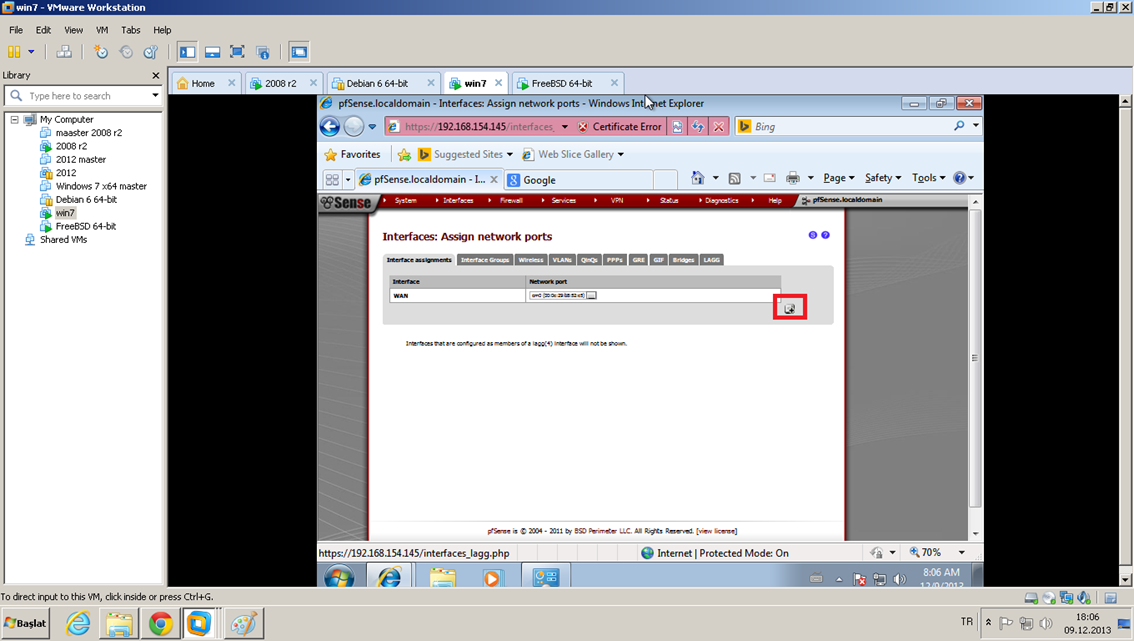Image resolution: width=1134 pixels, height=641 pixels.
Task: Open pfSense Diagnostics menu
Action: coord(722,200)
